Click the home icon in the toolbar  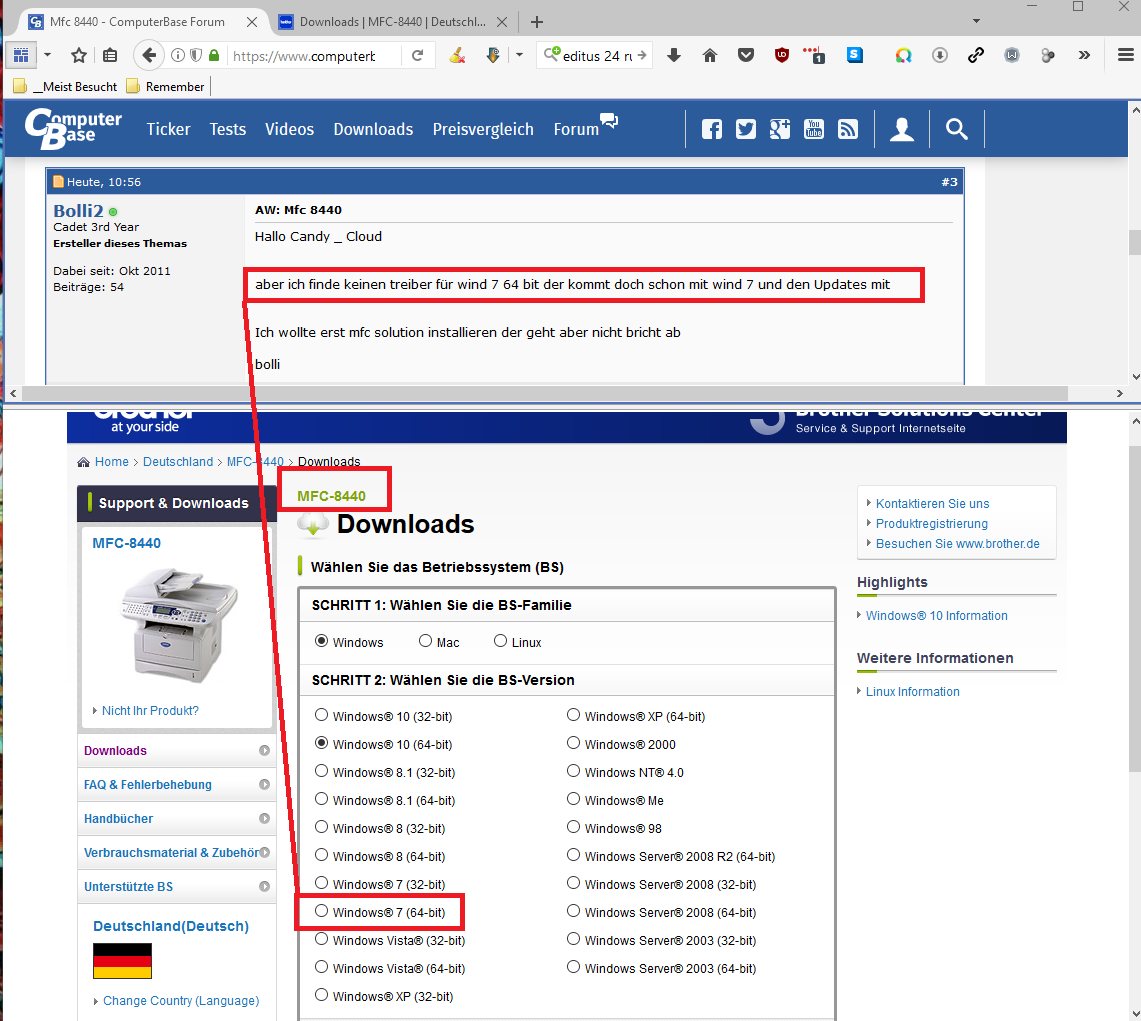(x=709, y=55)
